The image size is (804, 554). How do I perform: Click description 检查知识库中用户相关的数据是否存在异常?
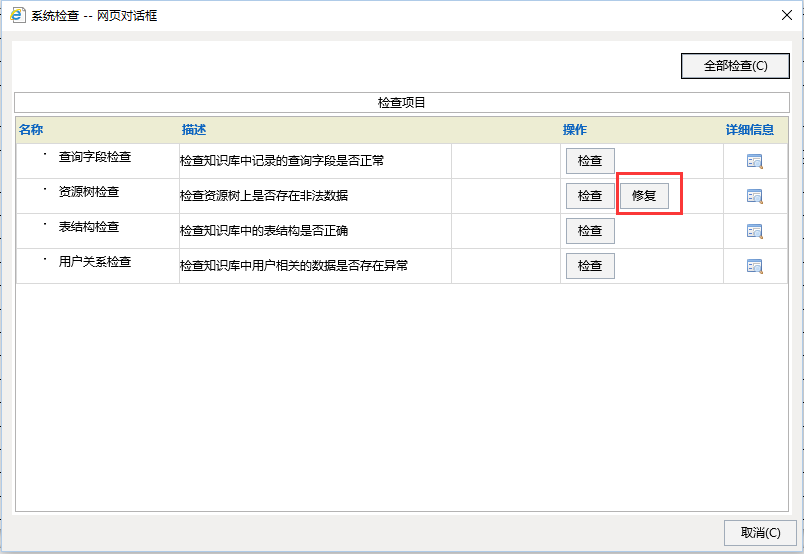click(x=294, y=266)
